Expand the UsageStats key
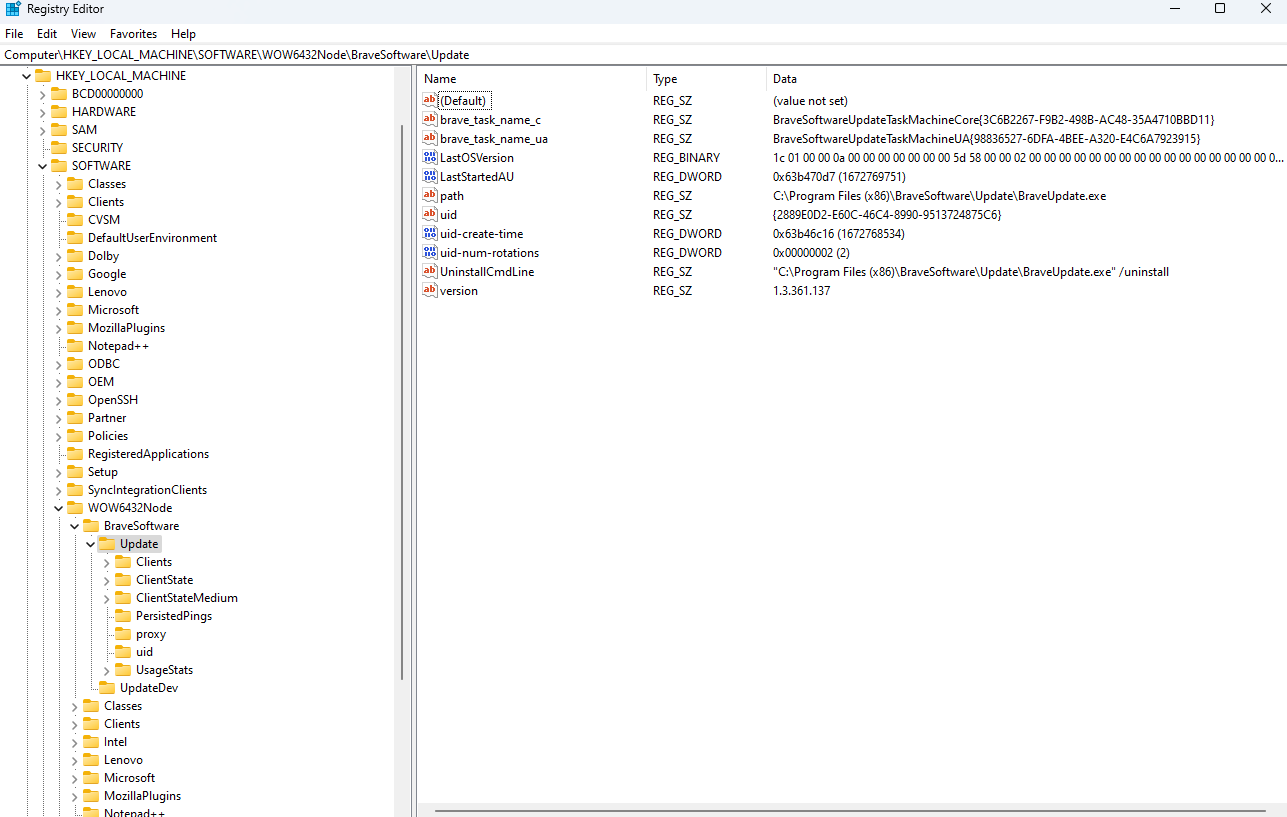 (x=106, y=670)
